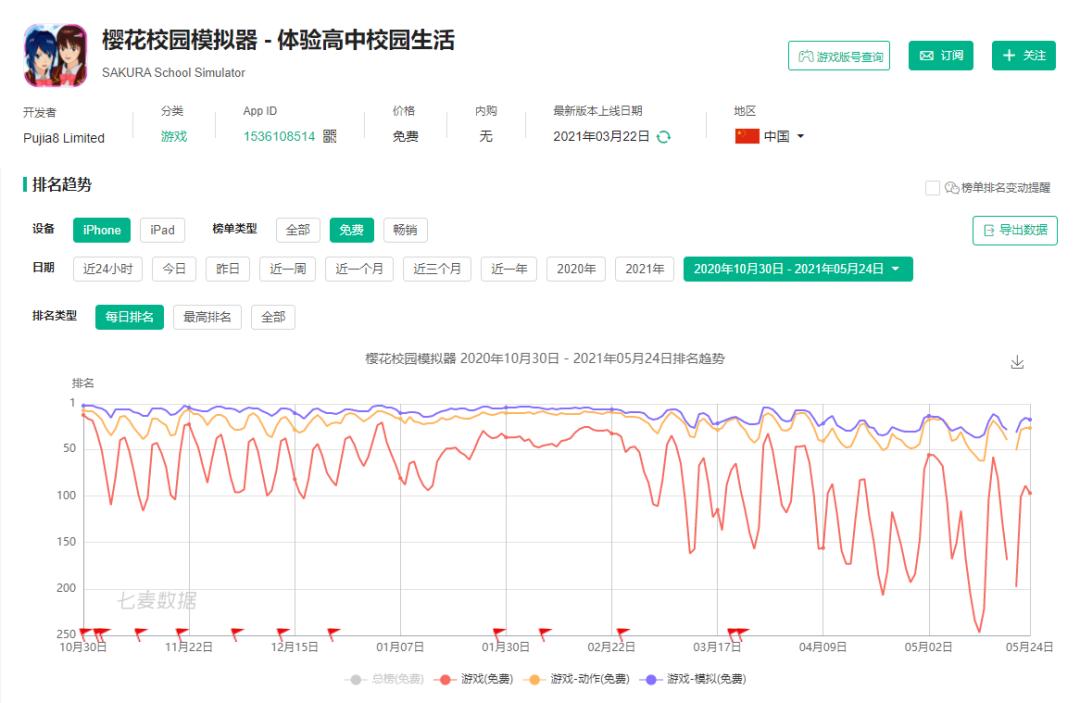Click the 关注 follow button

1024,56
